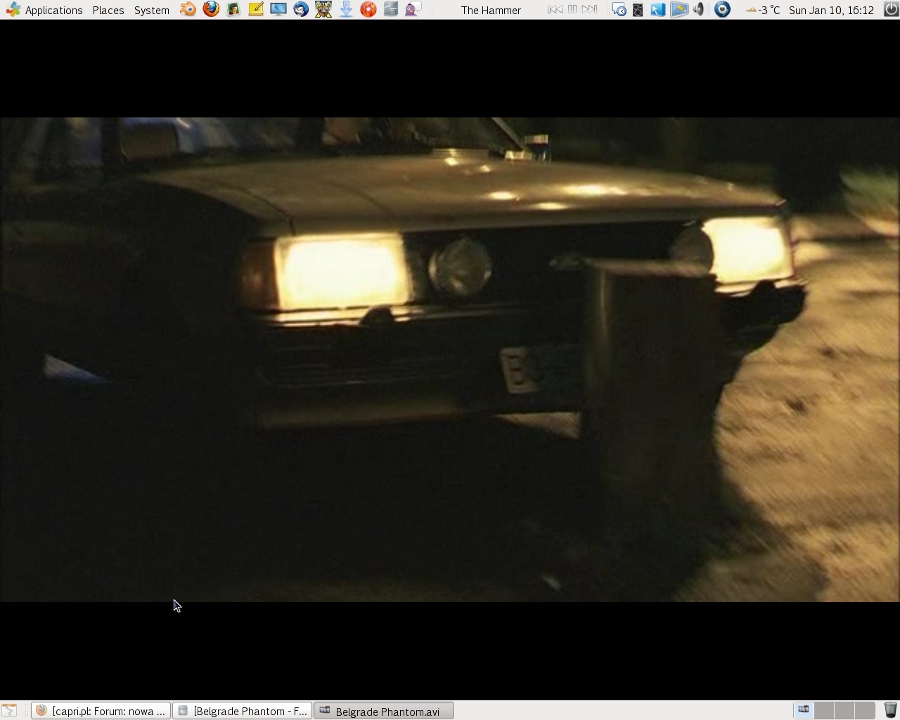Switch to the 'Belgrade Phantom - F...' window

(242, 711)
